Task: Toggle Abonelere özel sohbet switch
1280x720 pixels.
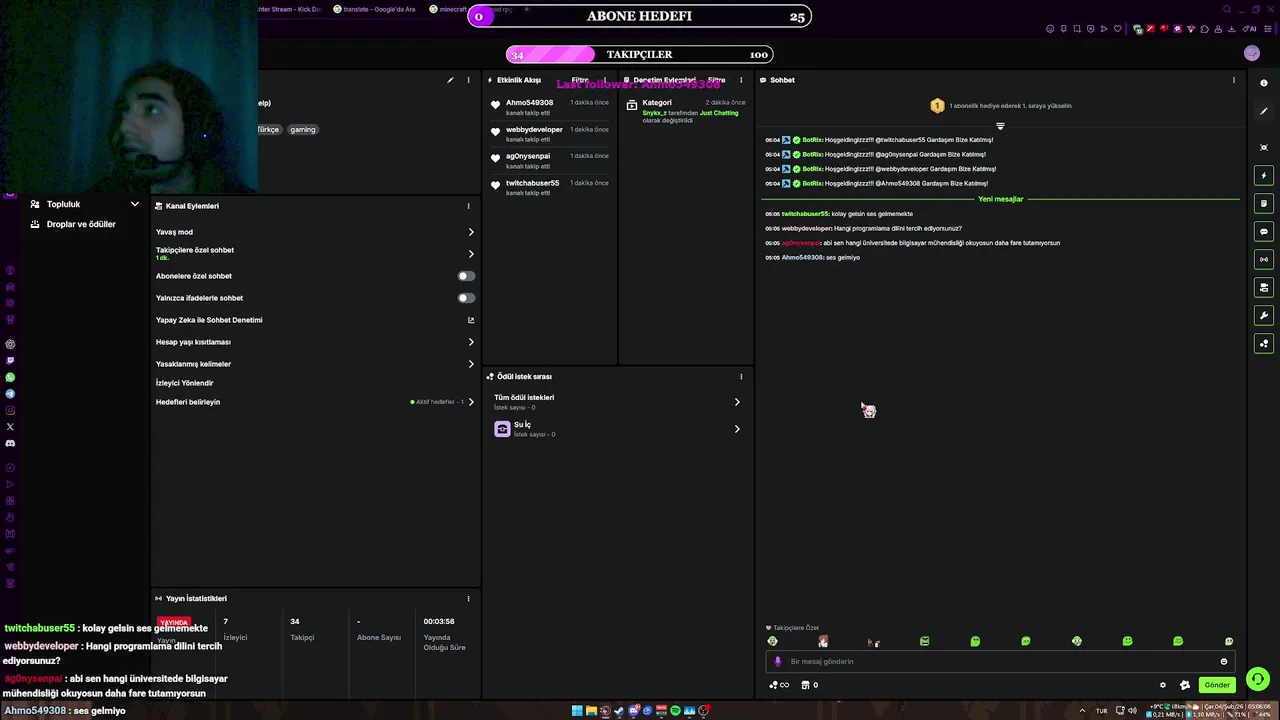Action: 466,276
